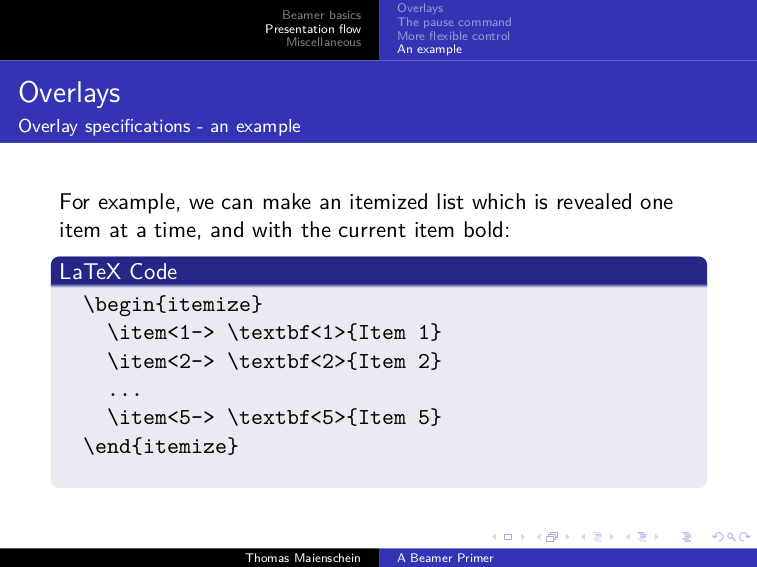Go to the Miscellaneous section
Viewport: 757px width, 567px height.
(x=323, y=42)
